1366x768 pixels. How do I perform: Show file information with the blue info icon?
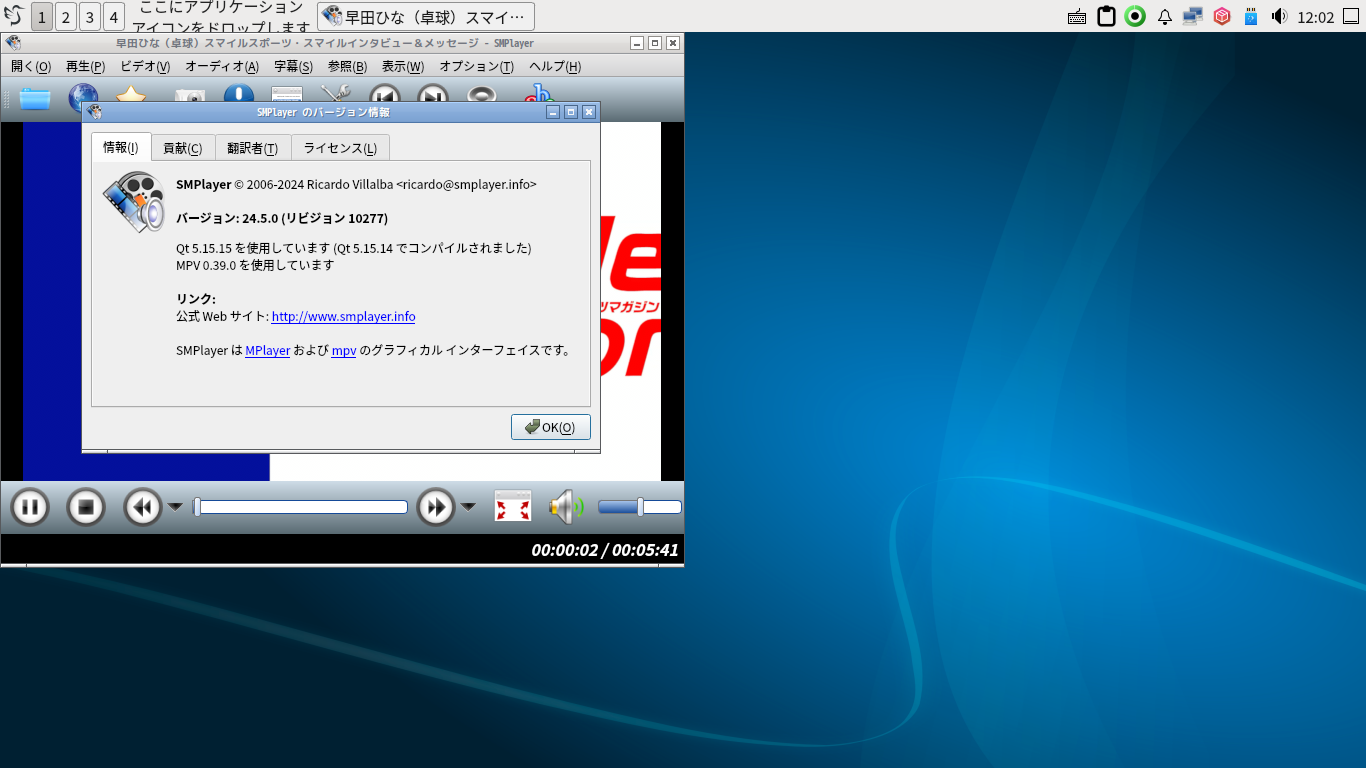pos(238,95)
